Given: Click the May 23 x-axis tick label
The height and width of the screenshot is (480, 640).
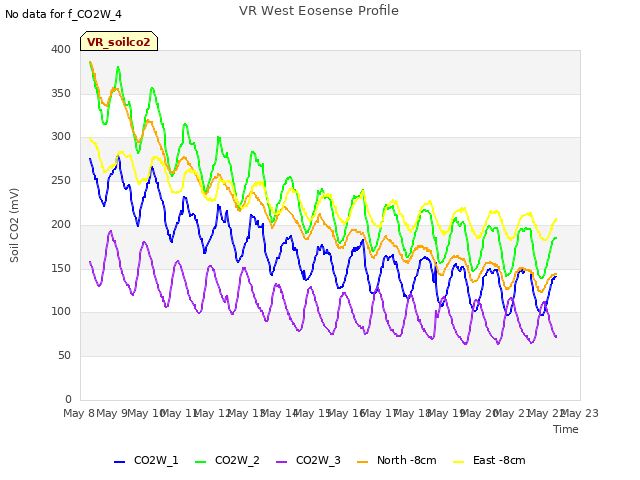Looking at the screenshot, I should (579, 413).
